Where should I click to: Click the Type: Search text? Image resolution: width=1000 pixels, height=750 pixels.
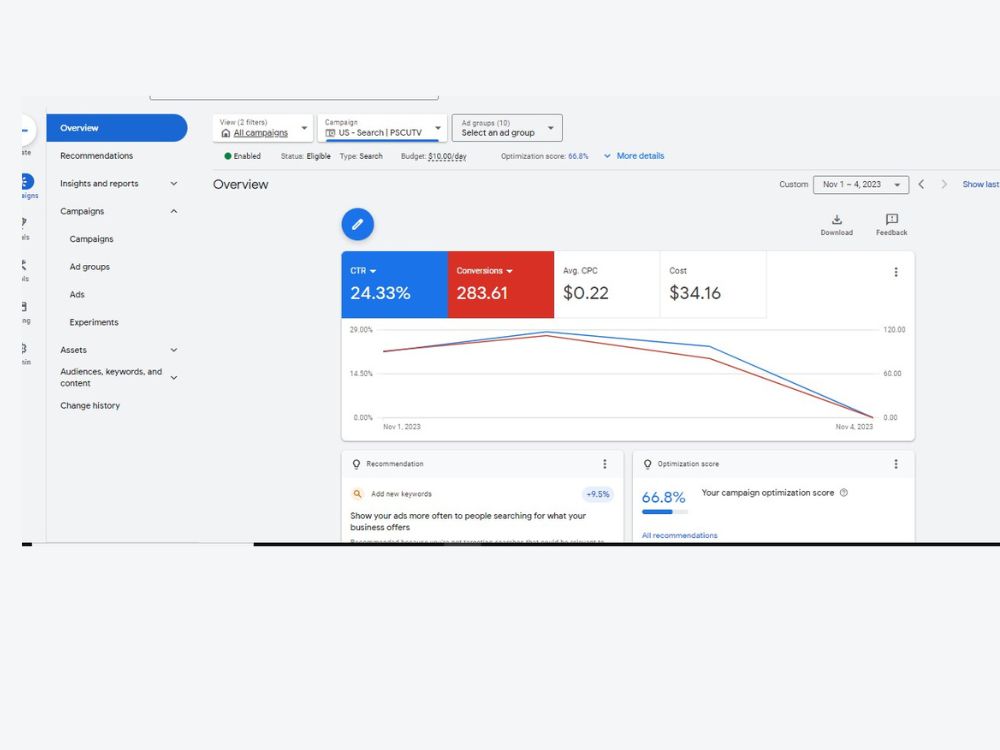coord(361,156)
